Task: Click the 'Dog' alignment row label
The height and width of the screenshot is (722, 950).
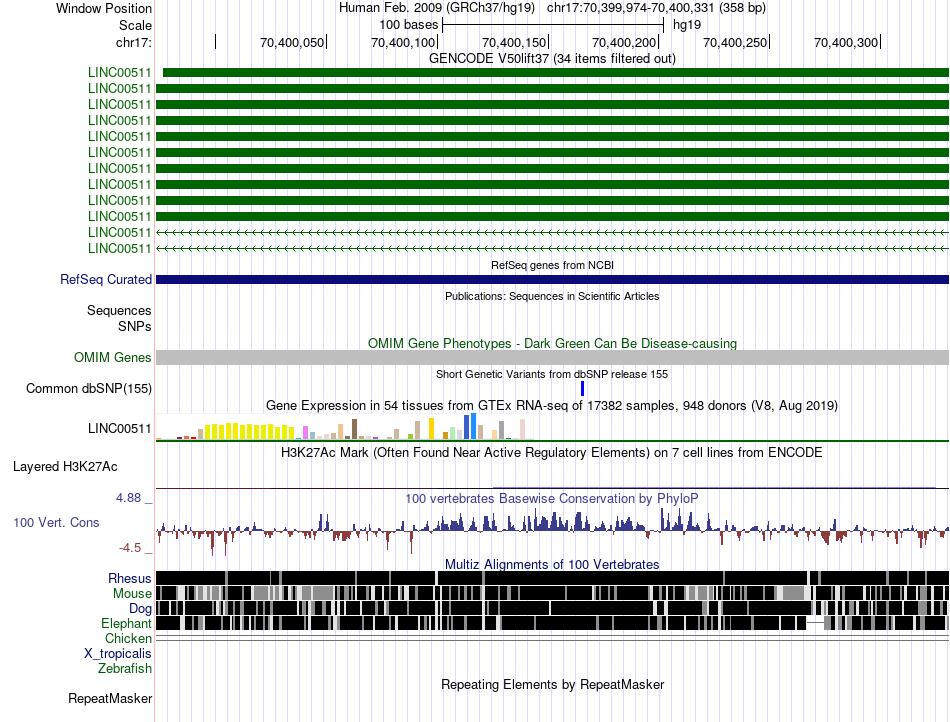Action: point(140,609)
